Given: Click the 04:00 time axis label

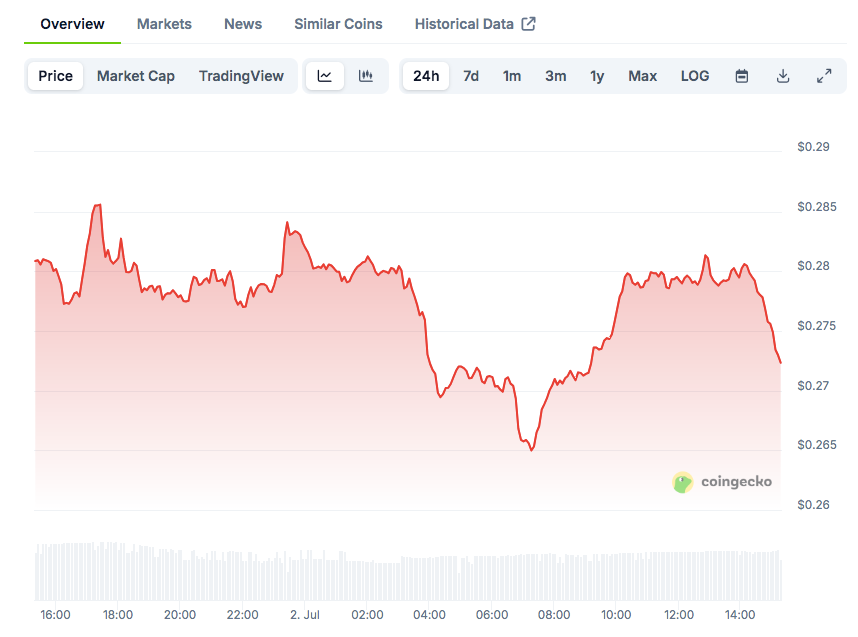Looking at the screenshot, I should (x=430, y=615).
